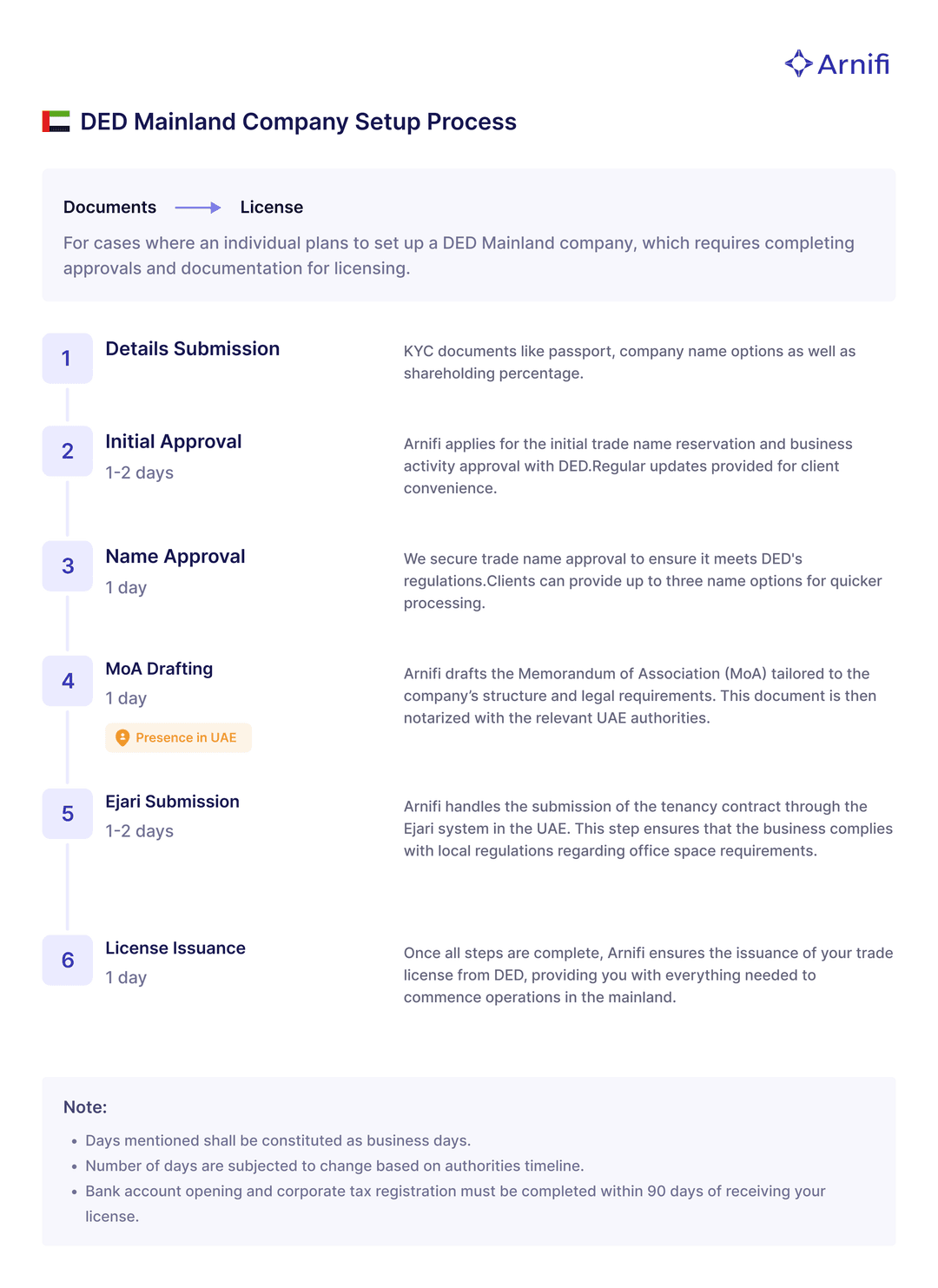Click the Documents label
938x1288 pixels.
coord(109,208)
